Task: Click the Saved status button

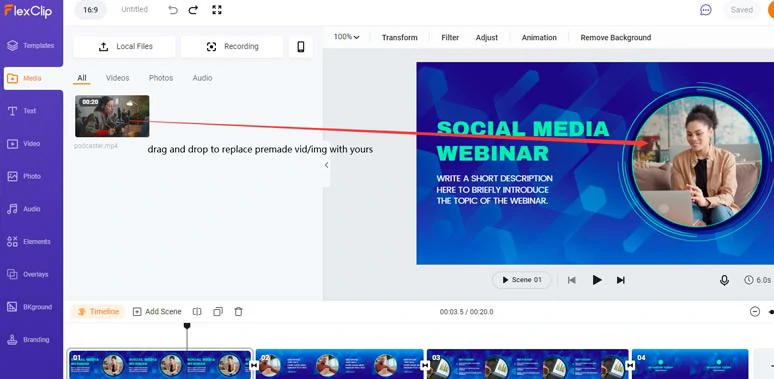Action: (741, 10)
